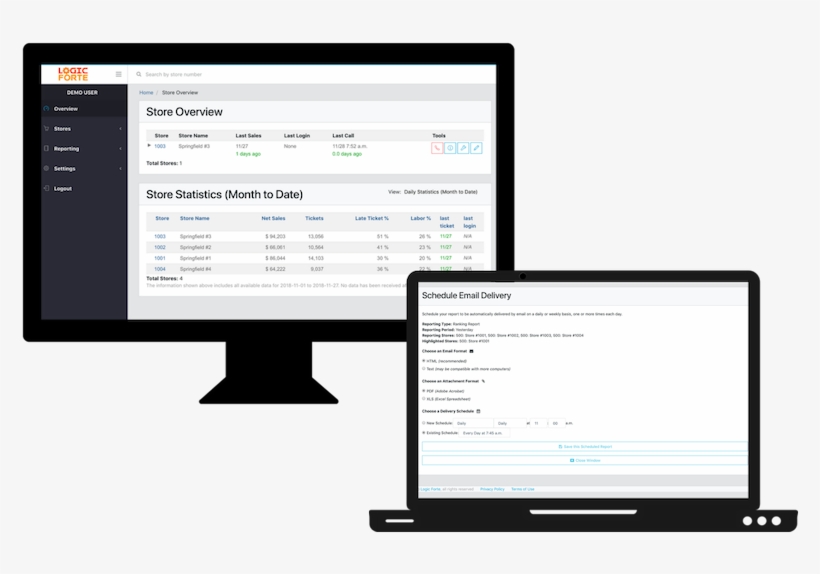The width and height of the screenshot is (820, 574).
Task: Click Save this Scheduled Report button
Action: (585, 446)
